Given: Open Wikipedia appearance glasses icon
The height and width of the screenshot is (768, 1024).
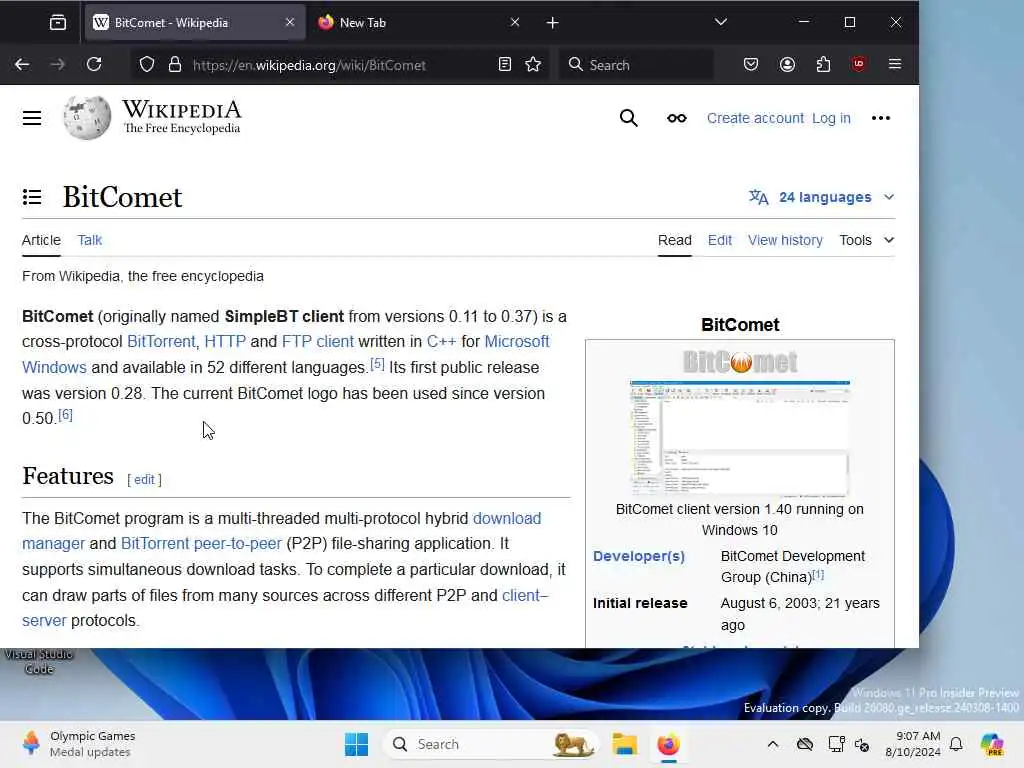Looking at the screenshot, I should coord(677,118).
